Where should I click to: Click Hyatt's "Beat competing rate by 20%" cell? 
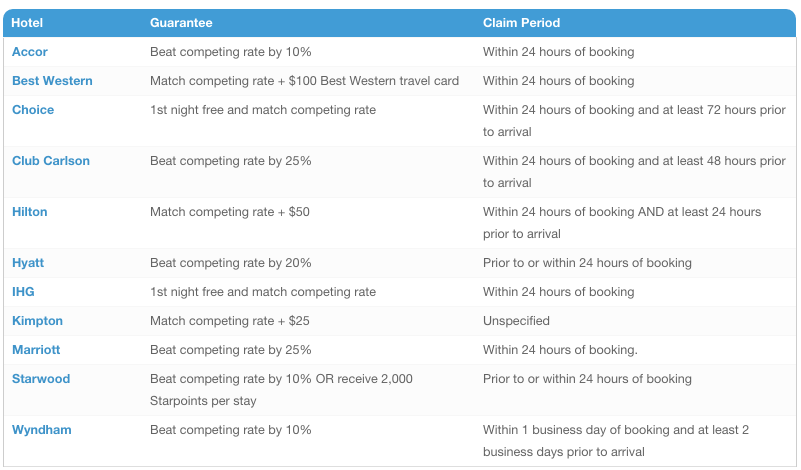pos(230,263)
